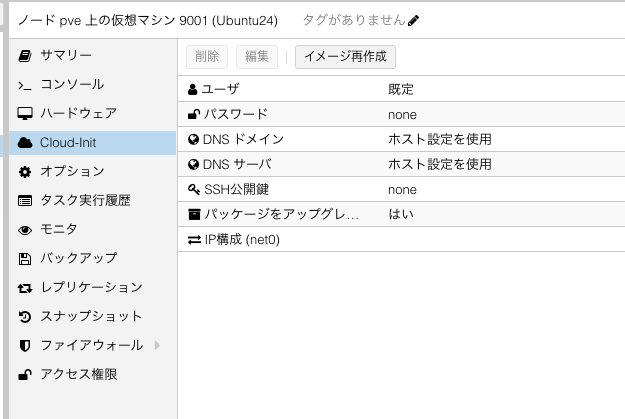Select the DNS ドメイン row label
Image resolution: width=625 pixels, height=419 pixels.
[x=243, y=139]
